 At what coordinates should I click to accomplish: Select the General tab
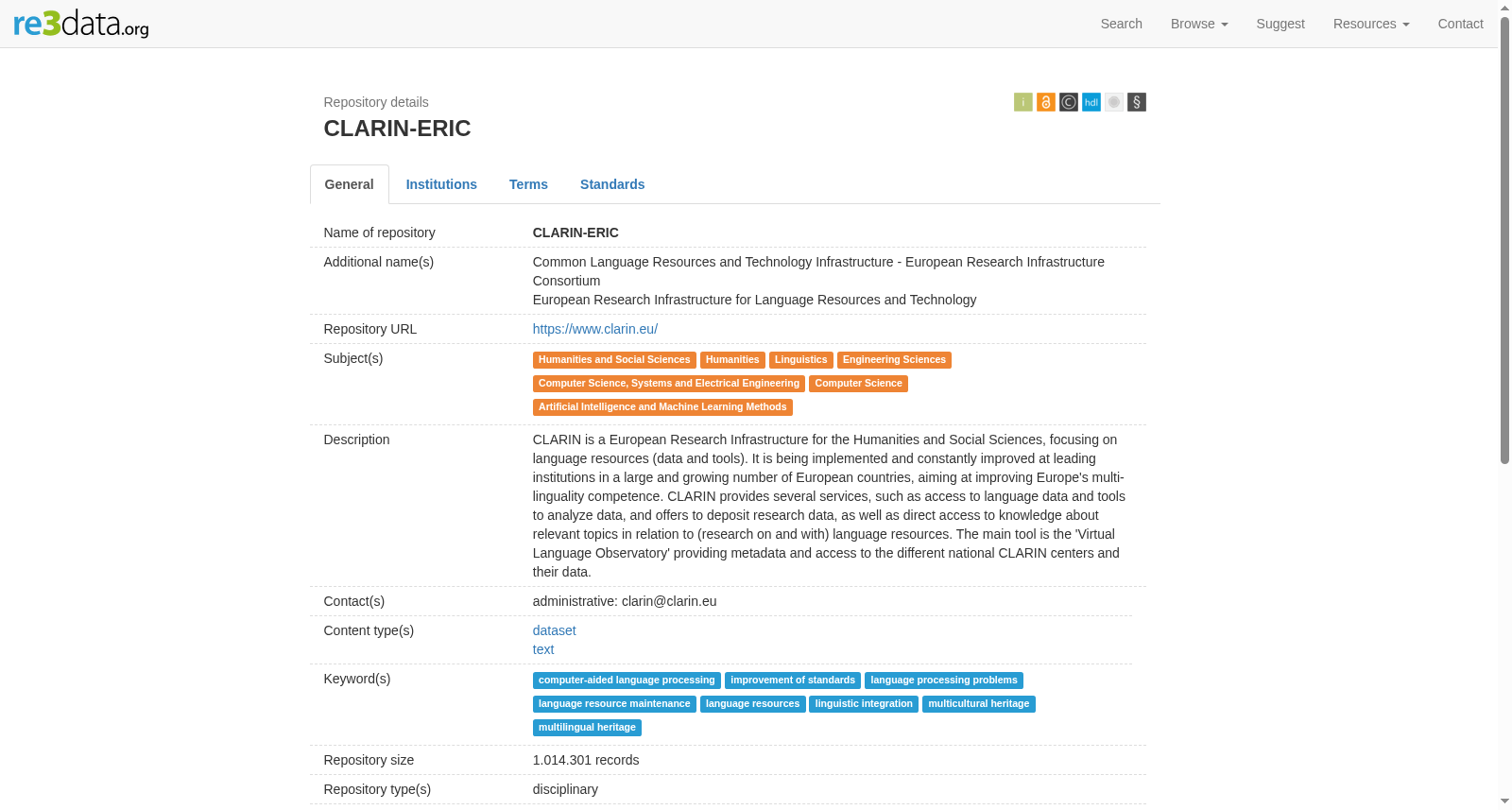[x=350, y=184]
